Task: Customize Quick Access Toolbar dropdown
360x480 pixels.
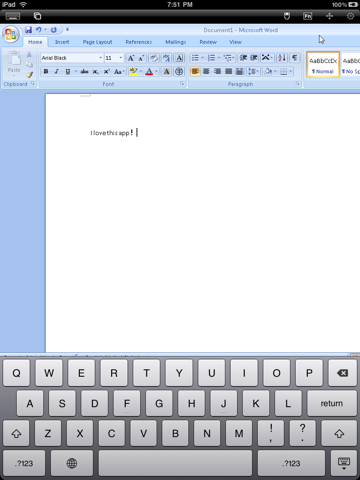Action: coord(67,30)
